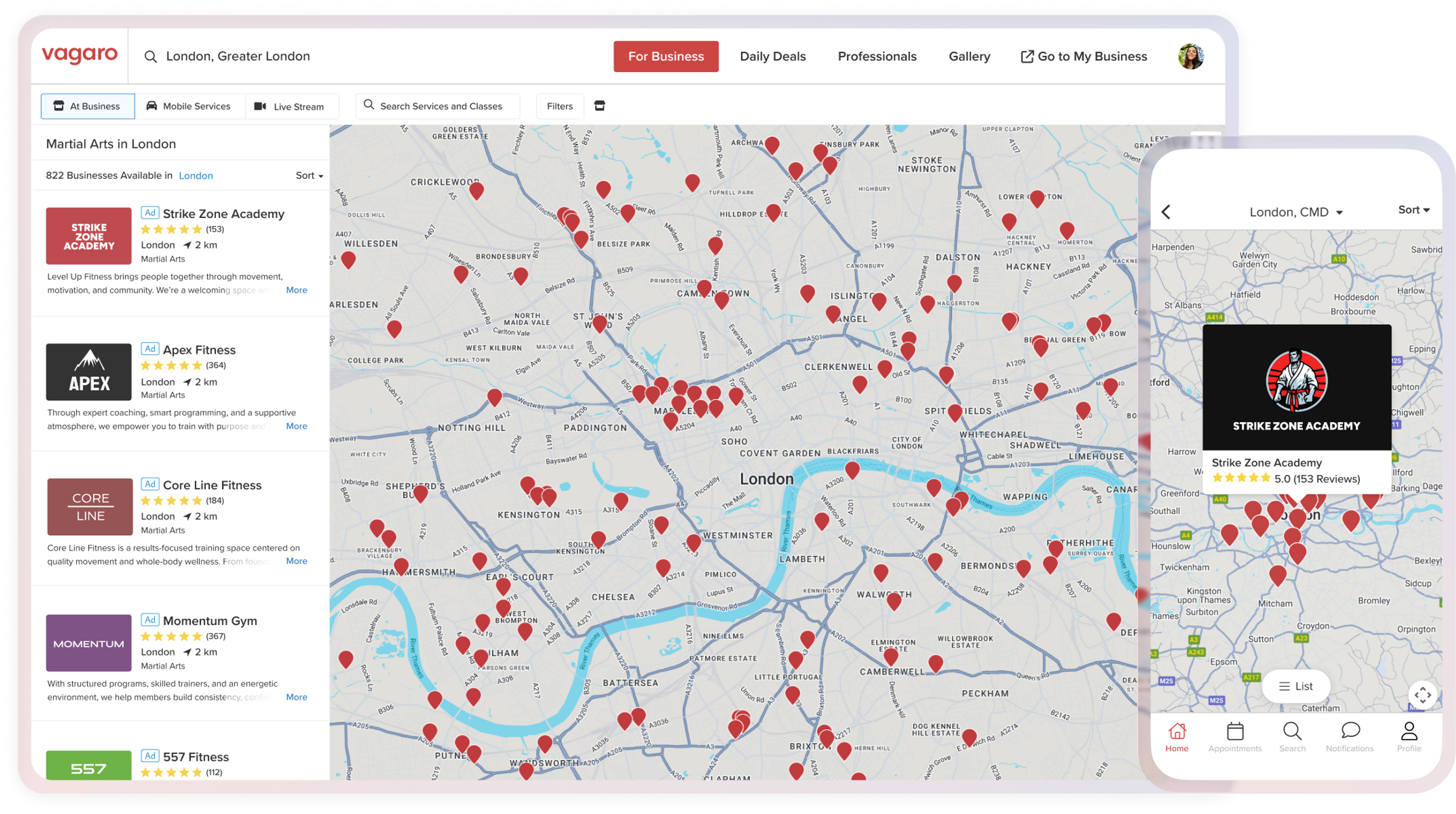Open the Professionals menu

coord(877,56)
